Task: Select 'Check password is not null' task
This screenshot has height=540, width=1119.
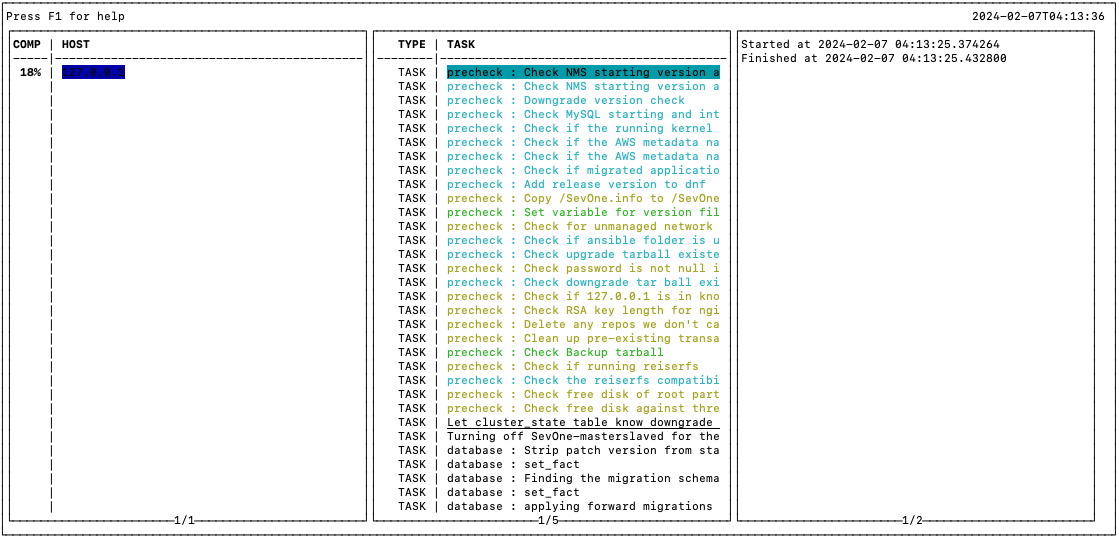Action: 583,268
